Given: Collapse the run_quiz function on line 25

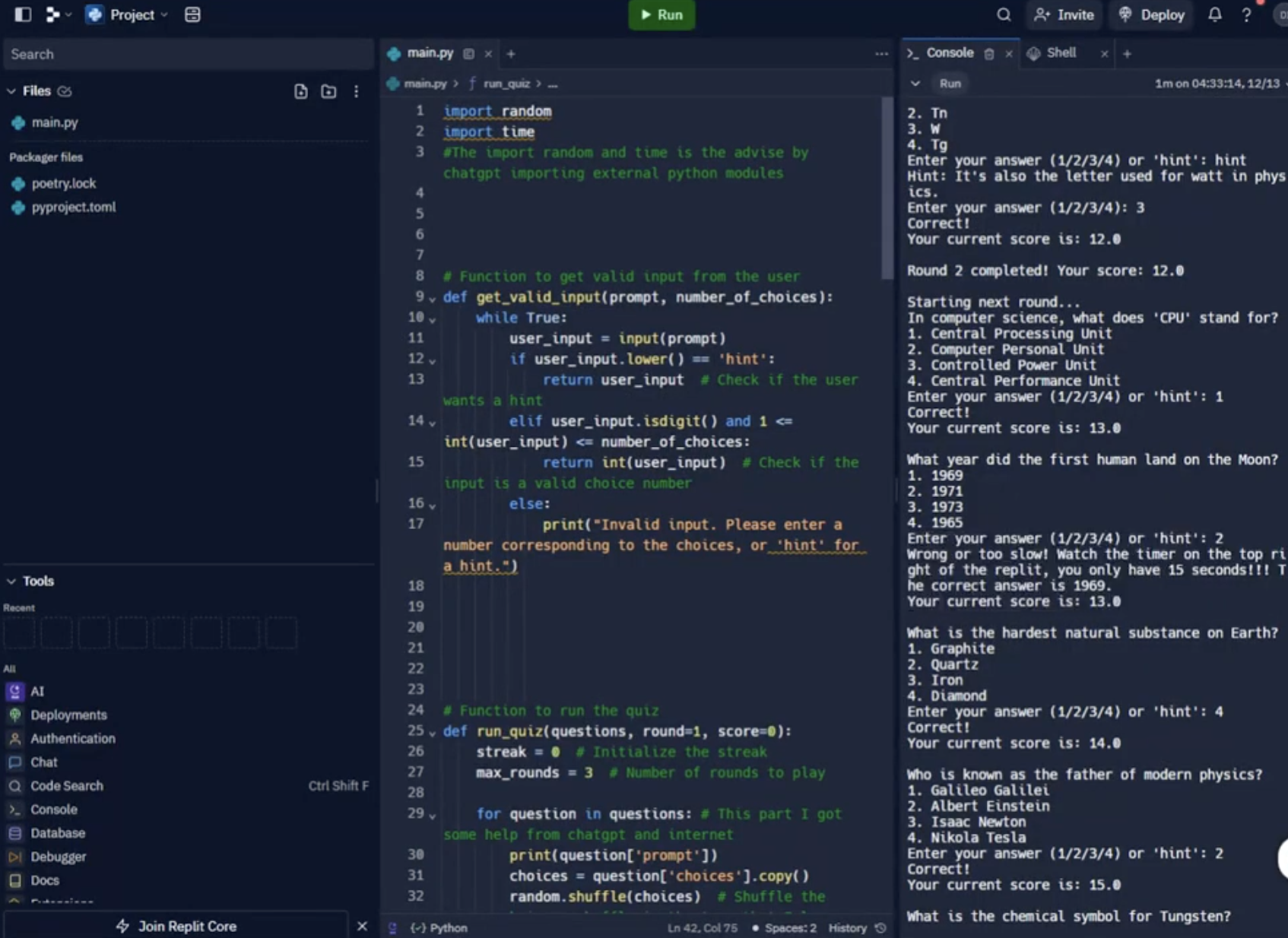Looking at the screenshot, I should [433, 731].
